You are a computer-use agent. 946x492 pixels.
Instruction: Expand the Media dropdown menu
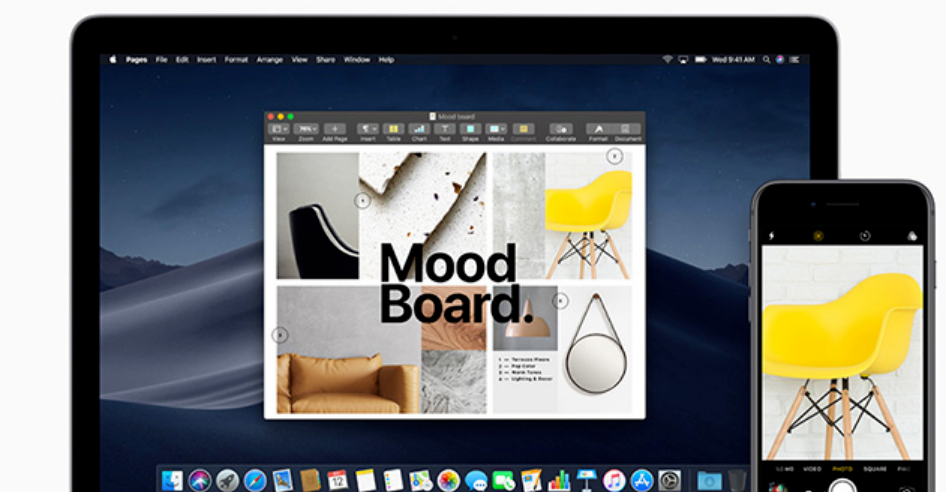click(x=496, y=129)
